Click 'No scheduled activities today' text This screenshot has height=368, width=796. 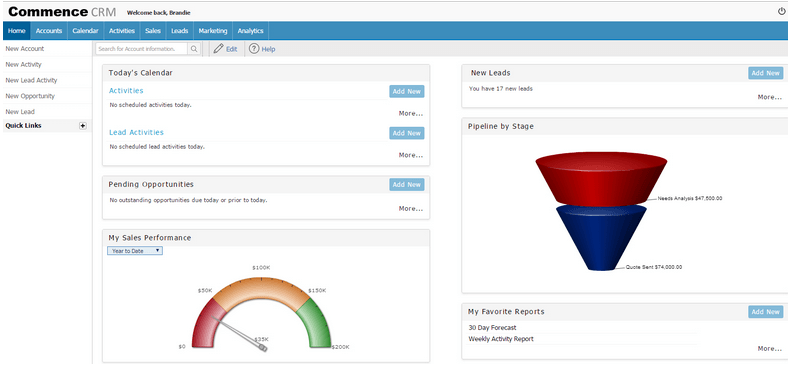click(151, 105)
